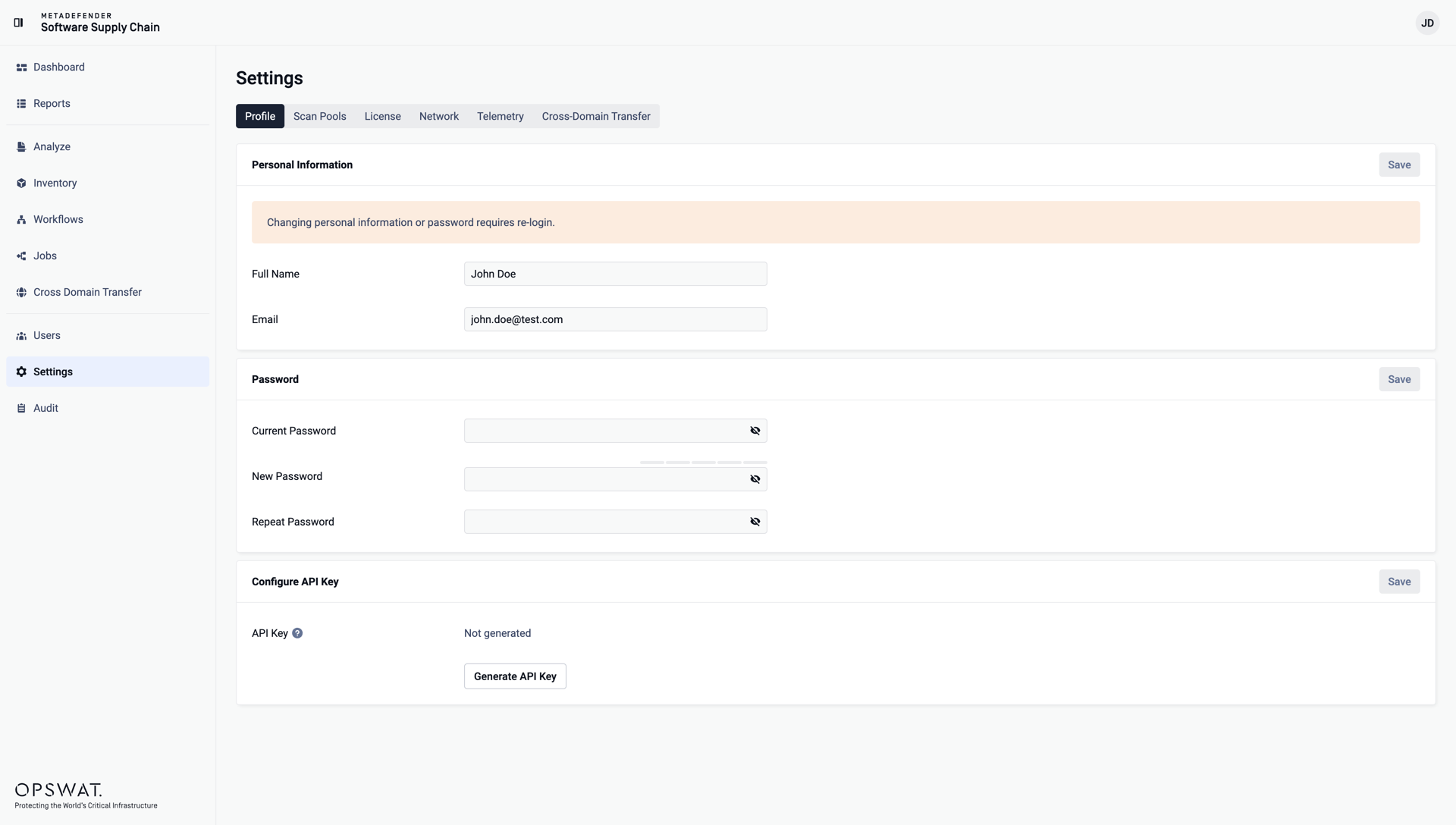Open the License tab
1456x825 pixels.
click(x=383, y=116)
